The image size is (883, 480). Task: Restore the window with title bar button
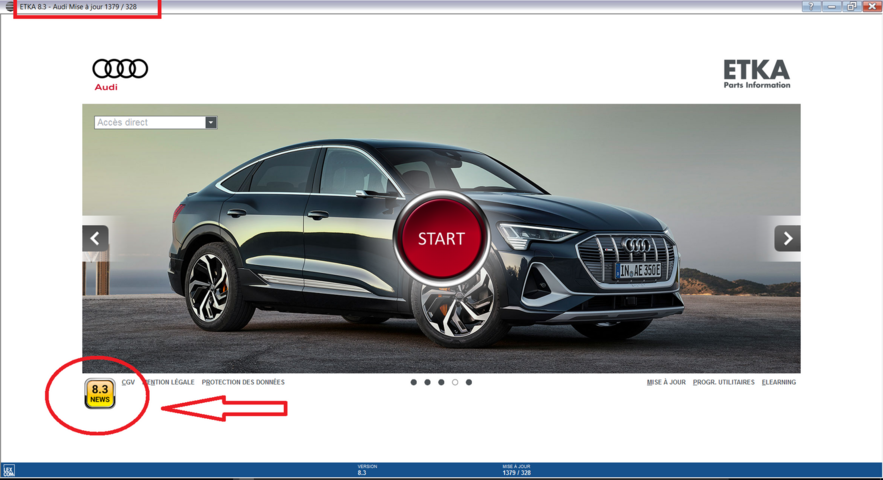852,6
